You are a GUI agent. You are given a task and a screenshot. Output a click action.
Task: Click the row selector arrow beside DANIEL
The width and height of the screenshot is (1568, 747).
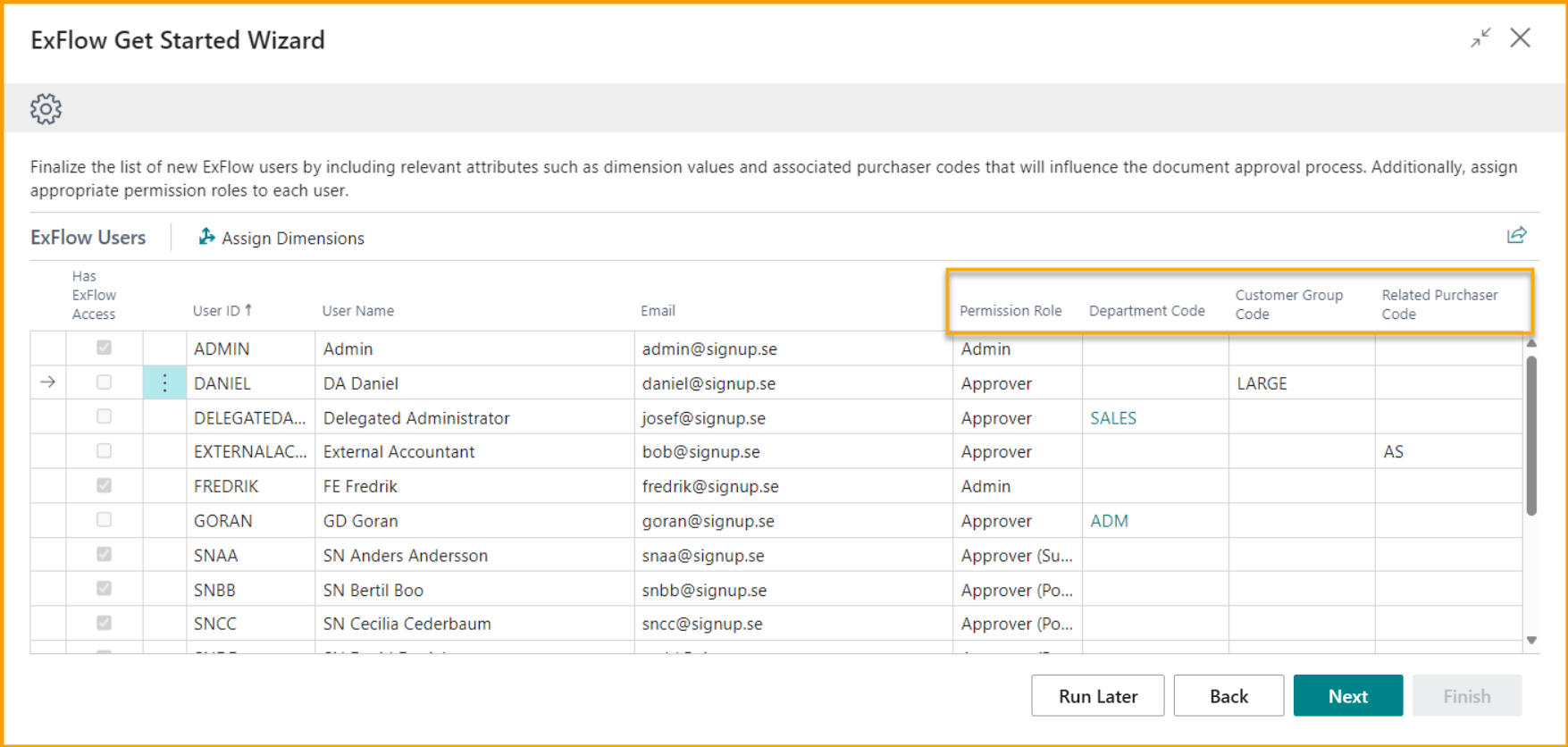click(x=48, y=382)
